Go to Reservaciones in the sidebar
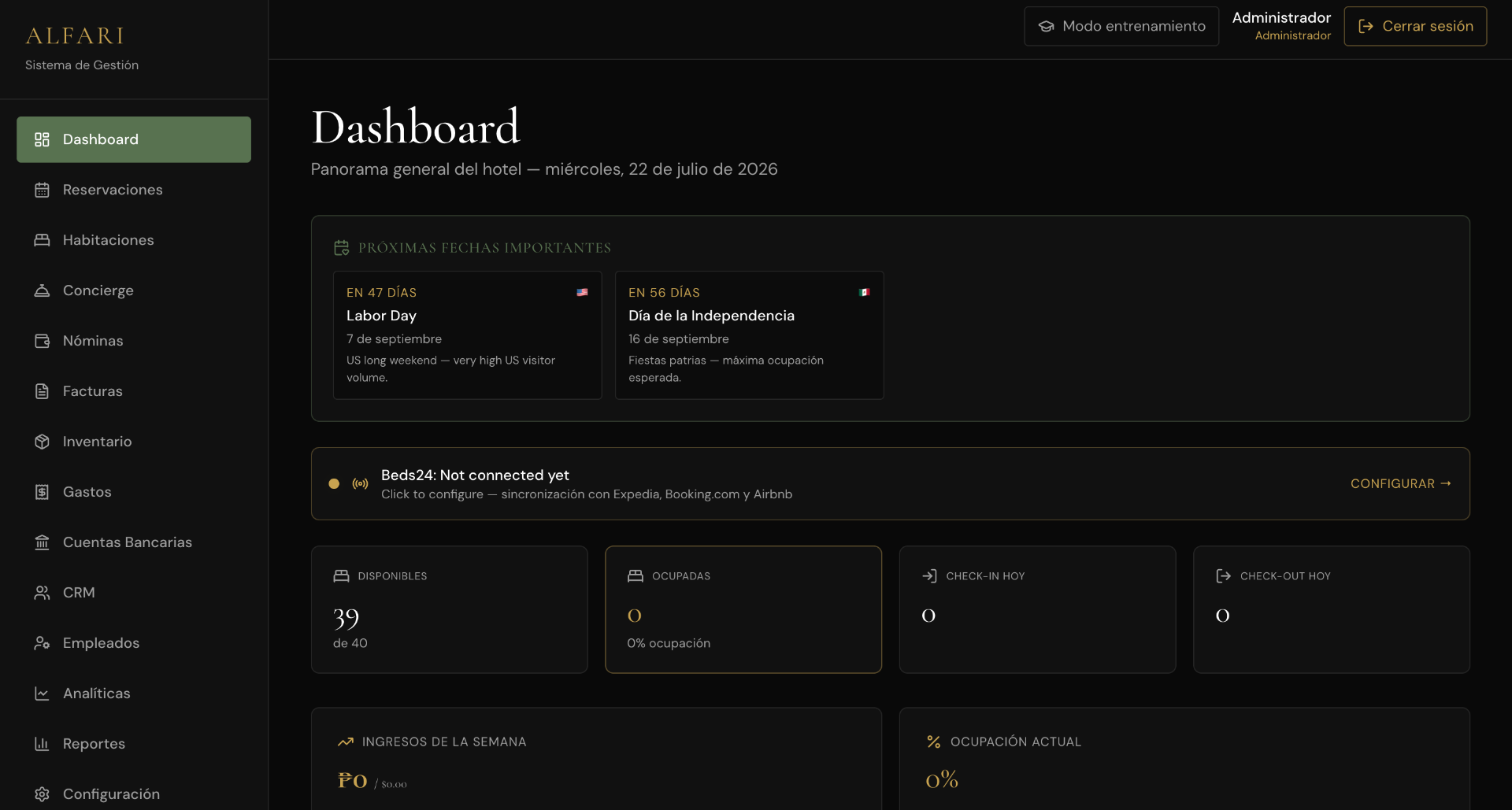 [x=134, y=190]
